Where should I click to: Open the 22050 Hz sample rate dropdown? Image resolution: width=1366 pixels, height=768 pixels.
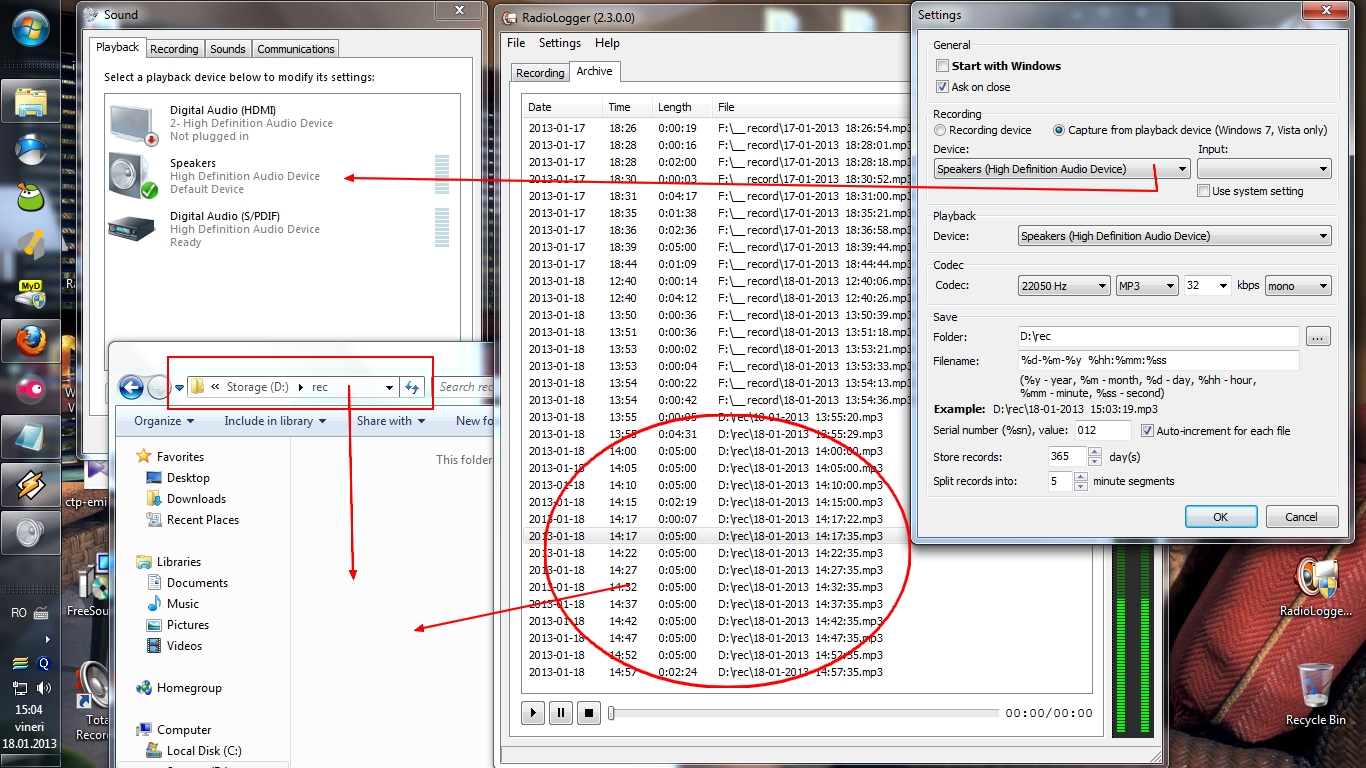(1063, 286)
